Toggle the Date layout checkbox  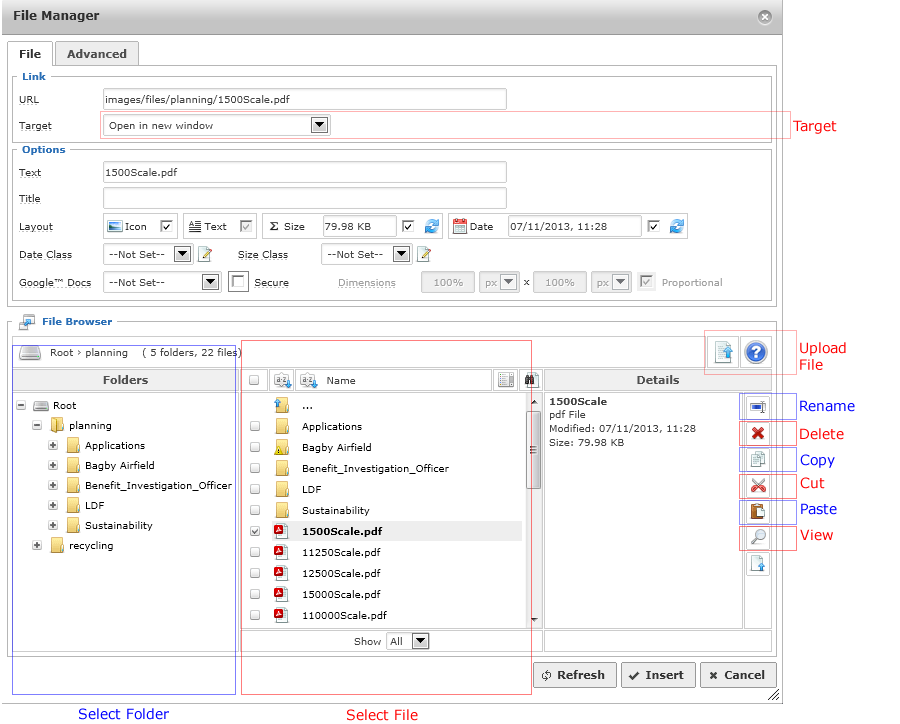(x=653, y=226)
